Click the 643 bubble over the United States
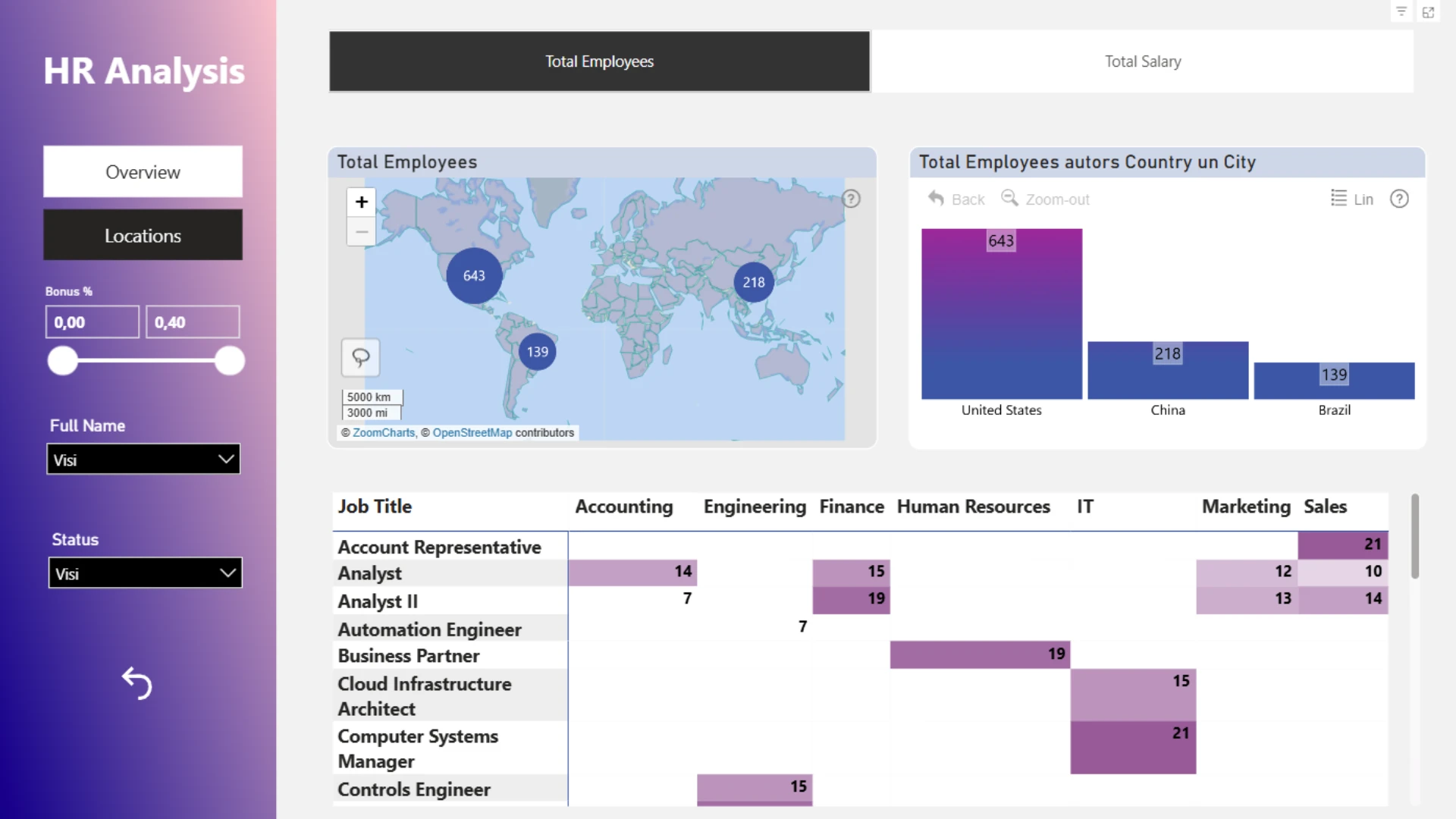This screenshot has height=819, width=1456. coord(474,276)
